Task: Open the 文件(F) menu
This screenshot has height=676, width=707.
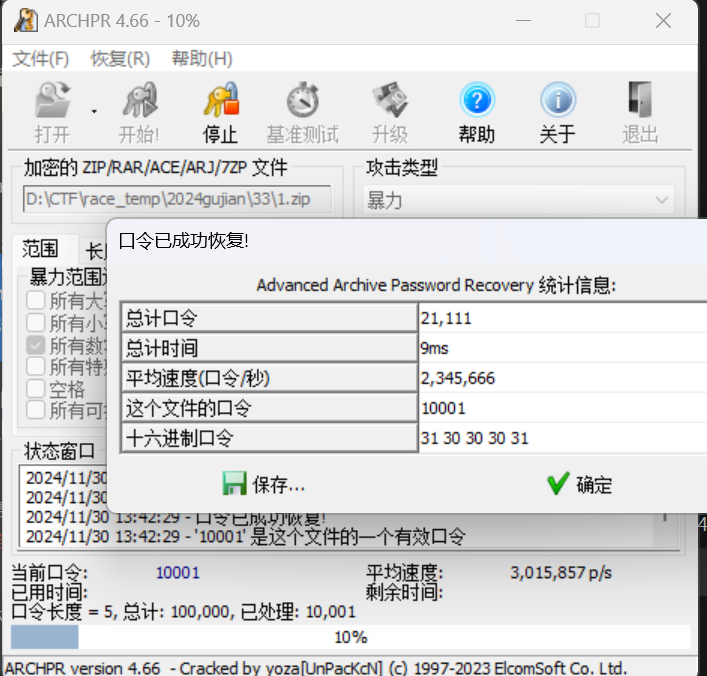Action: (x=40, y=59)
